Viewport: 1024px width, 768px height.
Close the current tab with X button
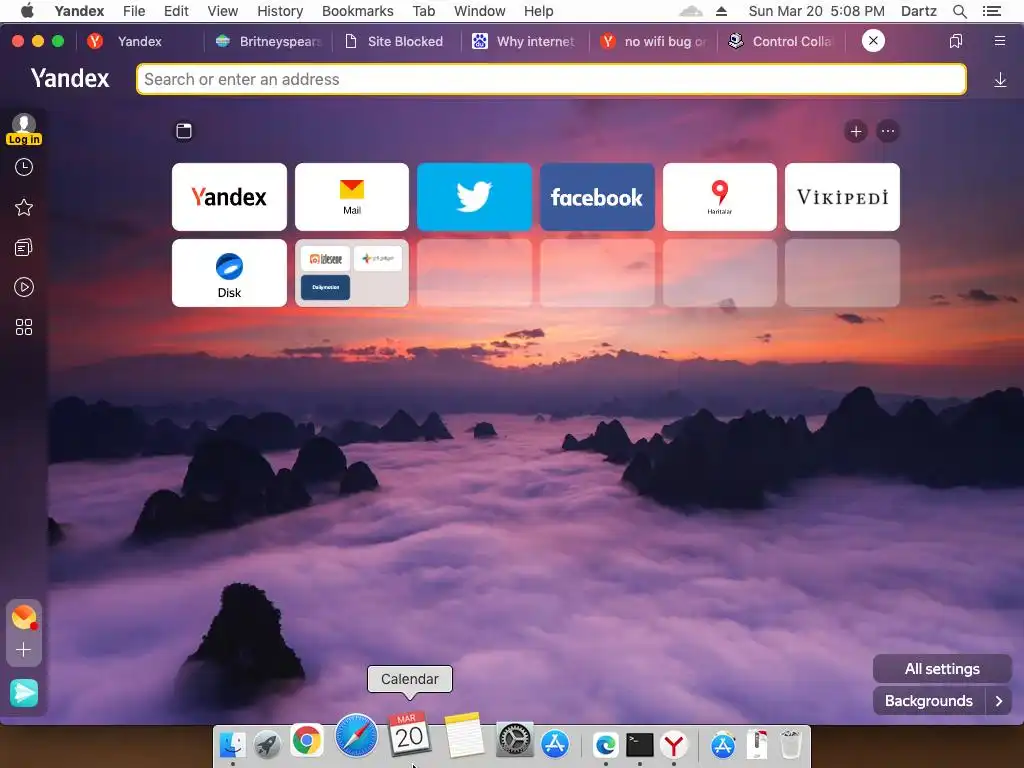[x=873, y=40]
